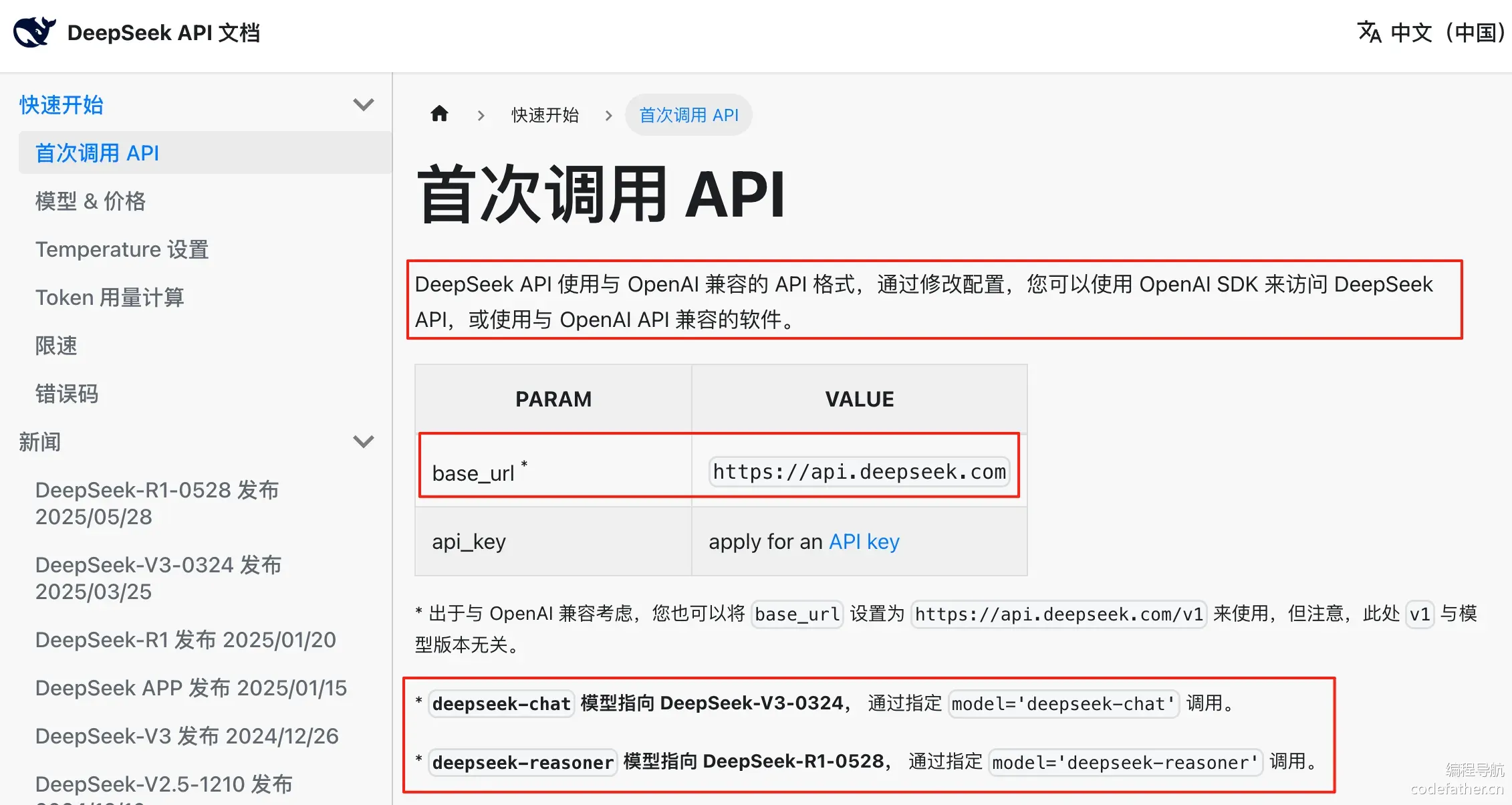Open DeepSeek-V3 发布 2024/12/26 news
Screen dimensions: 1512x805
pos(187,736)
